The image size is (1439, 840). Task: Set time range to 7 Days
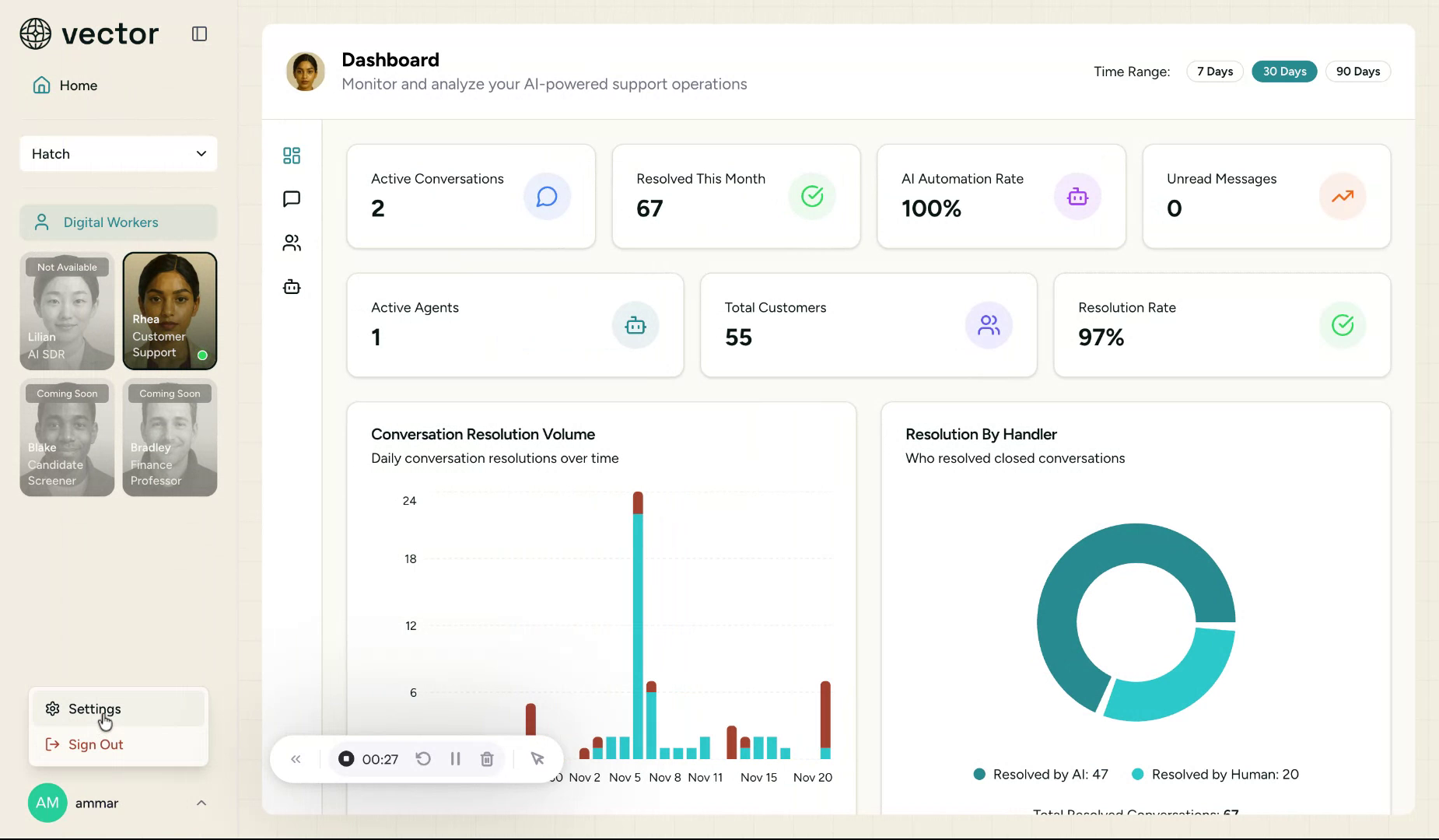(1214, 72)
